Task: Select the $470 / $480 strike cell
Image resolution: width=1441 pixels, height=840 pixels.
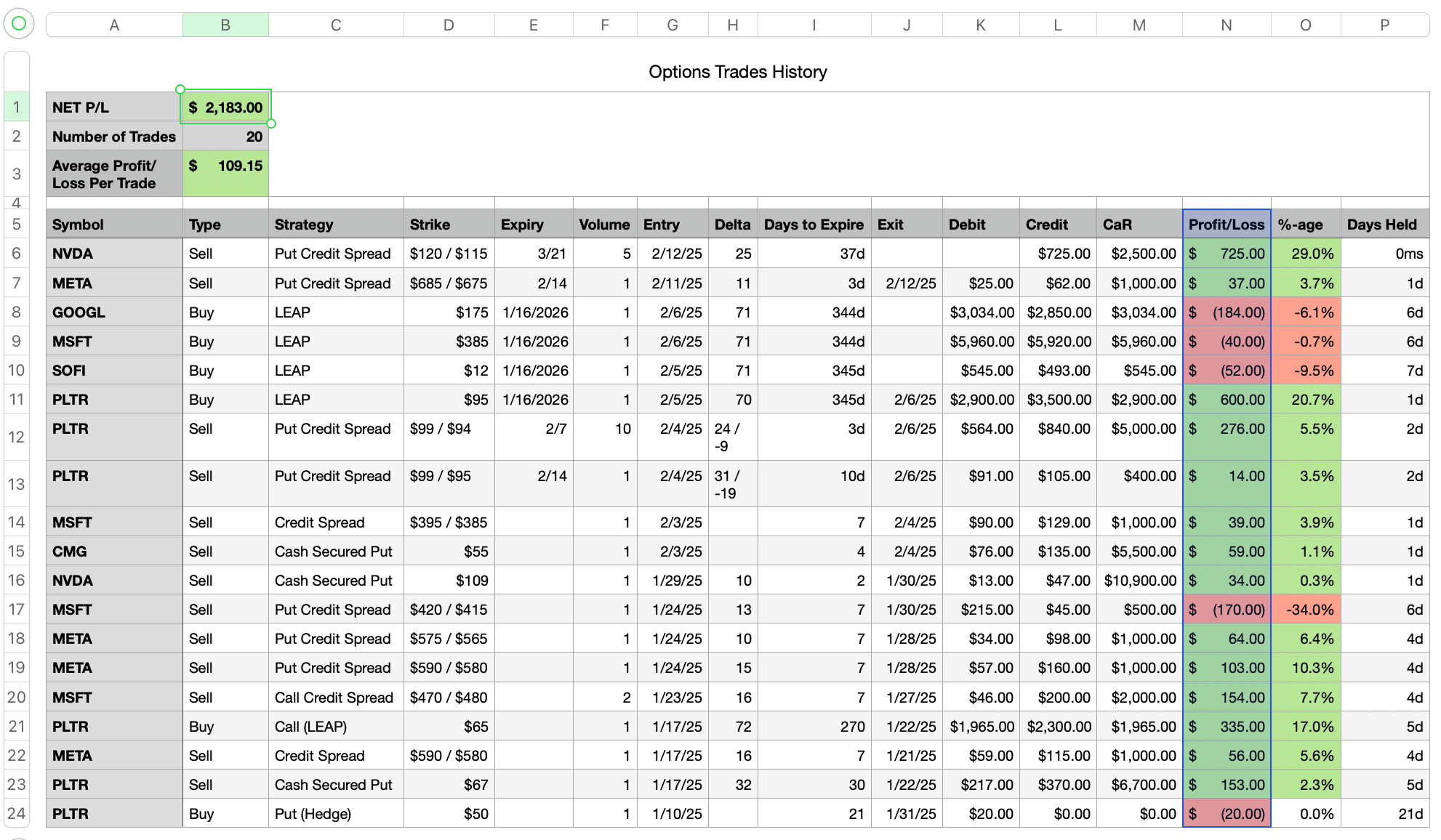Action: tap(449, 697)
